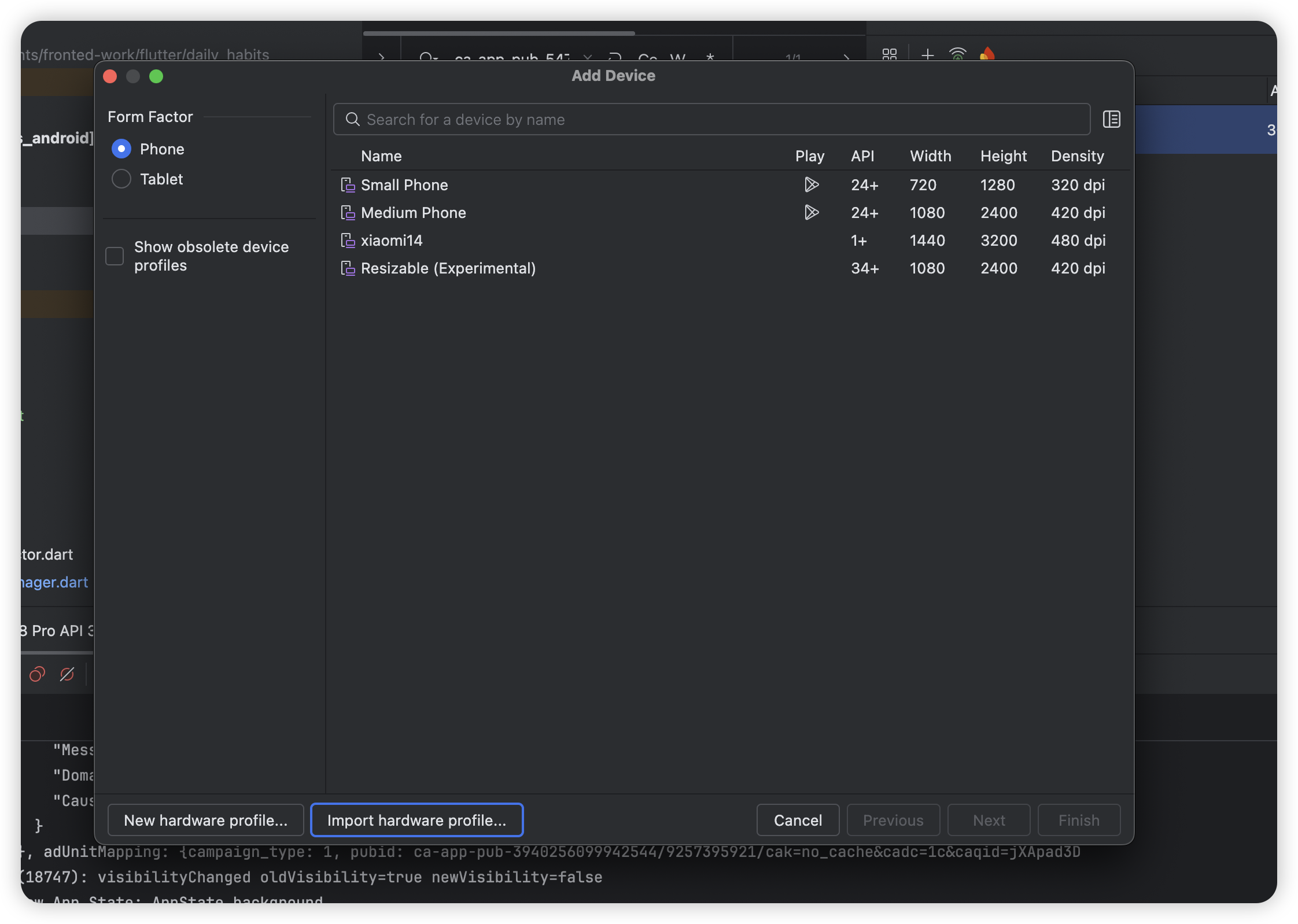
Task: Click the xiaomi14 device profile icon
Action: click(x=348, y=241)
